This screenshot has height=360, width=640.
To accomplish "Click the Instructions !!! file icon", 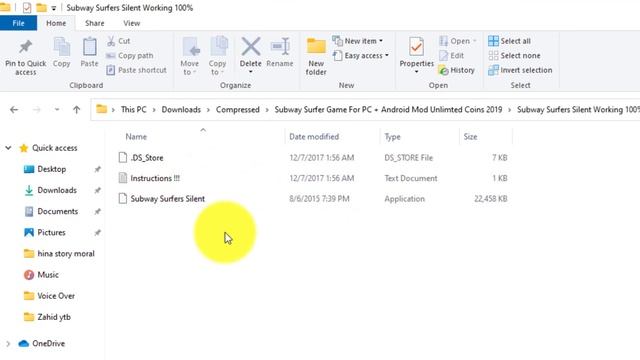I will (x=122, y=178).
